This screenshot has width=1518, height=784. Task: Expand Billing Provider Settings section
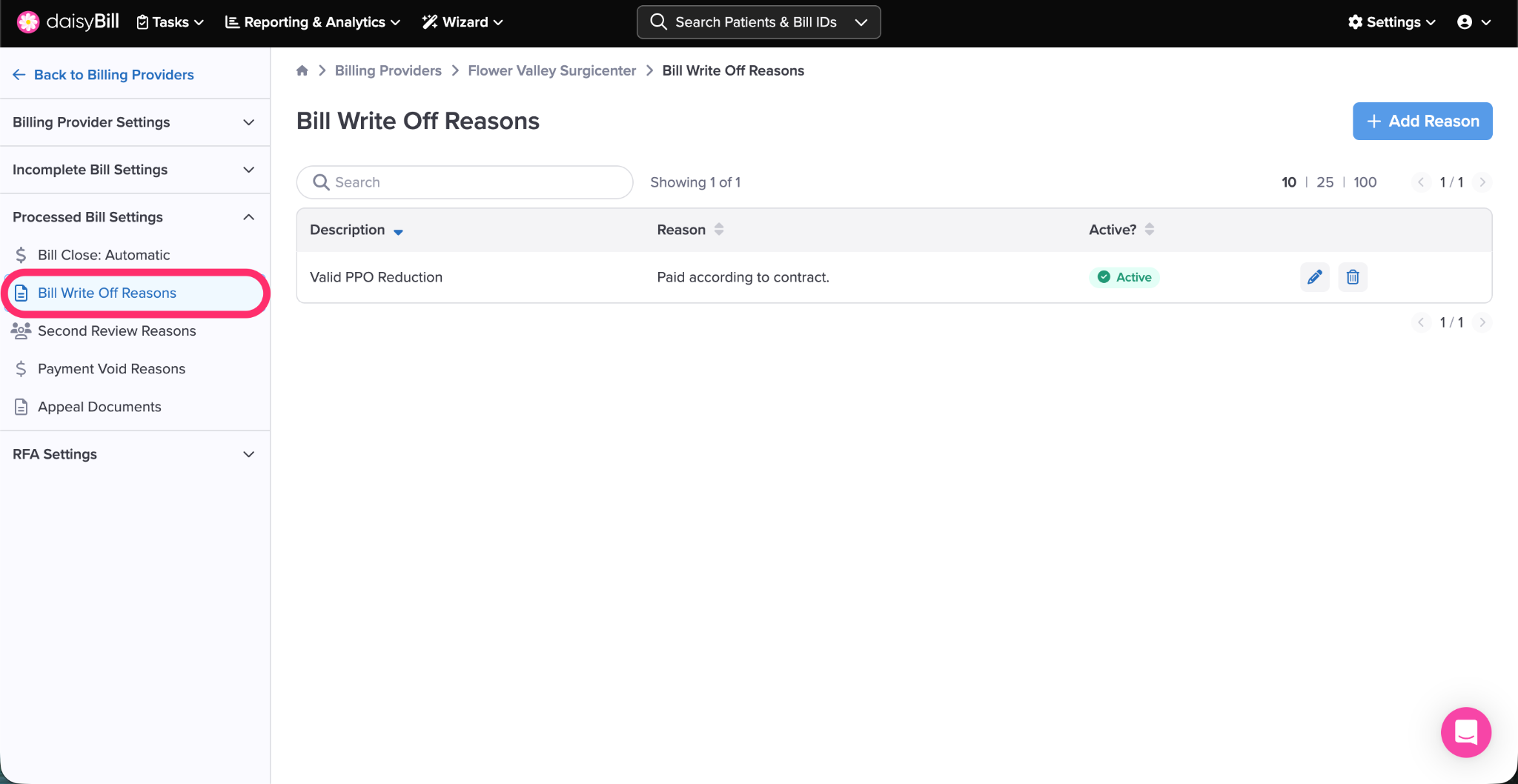coord(134,122)
